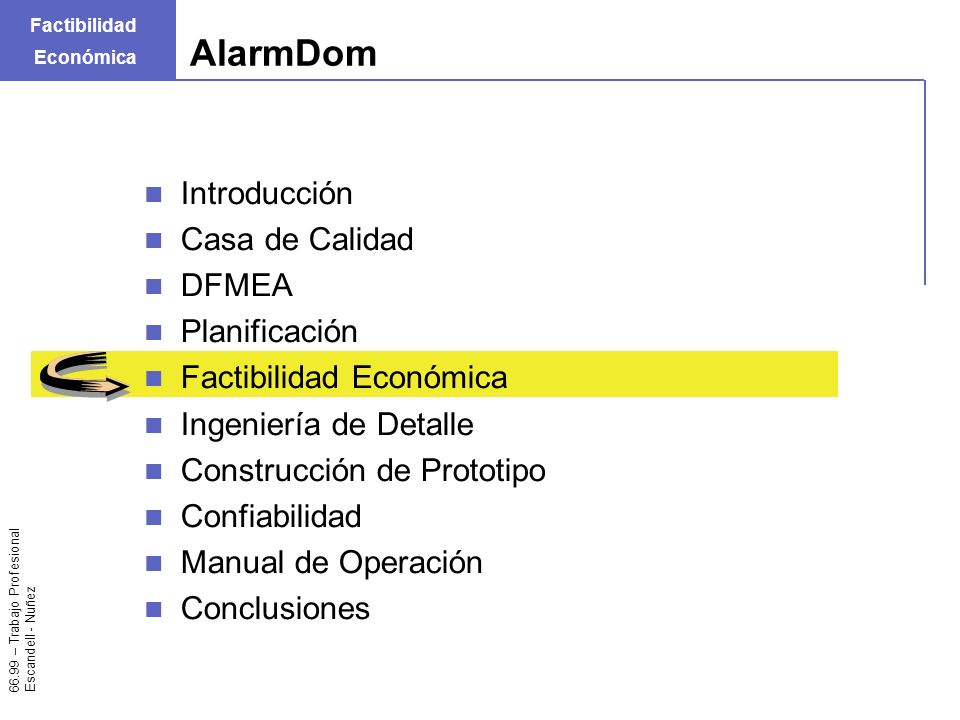This screenshot has height=720, width=960.
Task: Click the bullet beside Conclusiones
Action: (x=154, y=609)
